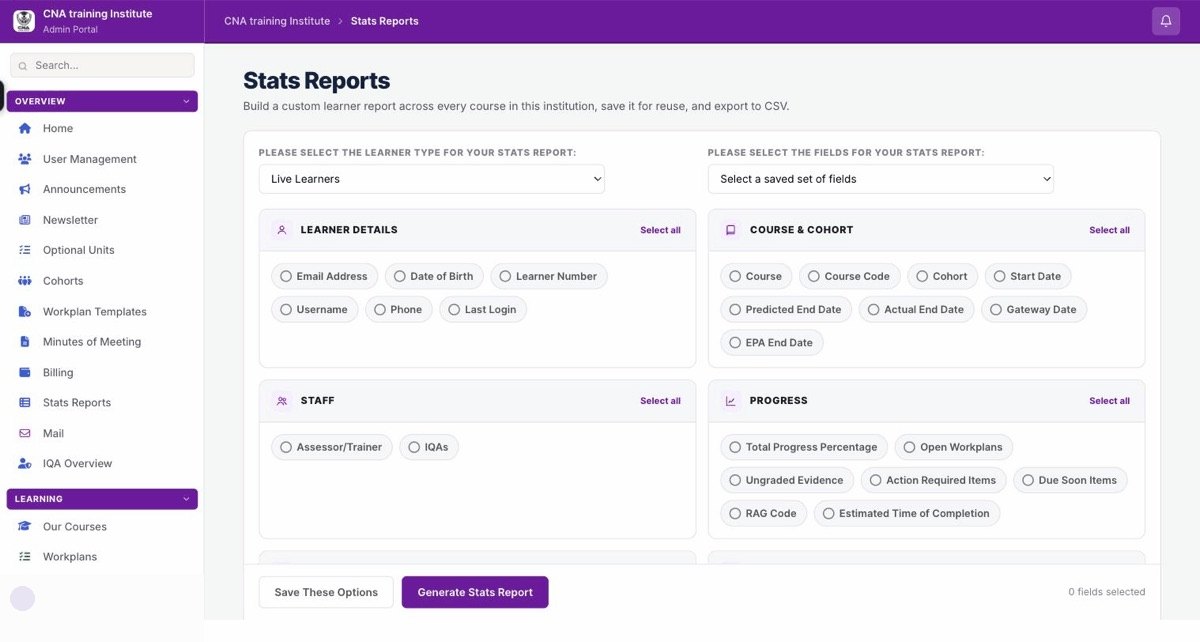Click the Cohorts group icon
Viewport: 1200px width, 642px height.
click(x=25, y=281)
